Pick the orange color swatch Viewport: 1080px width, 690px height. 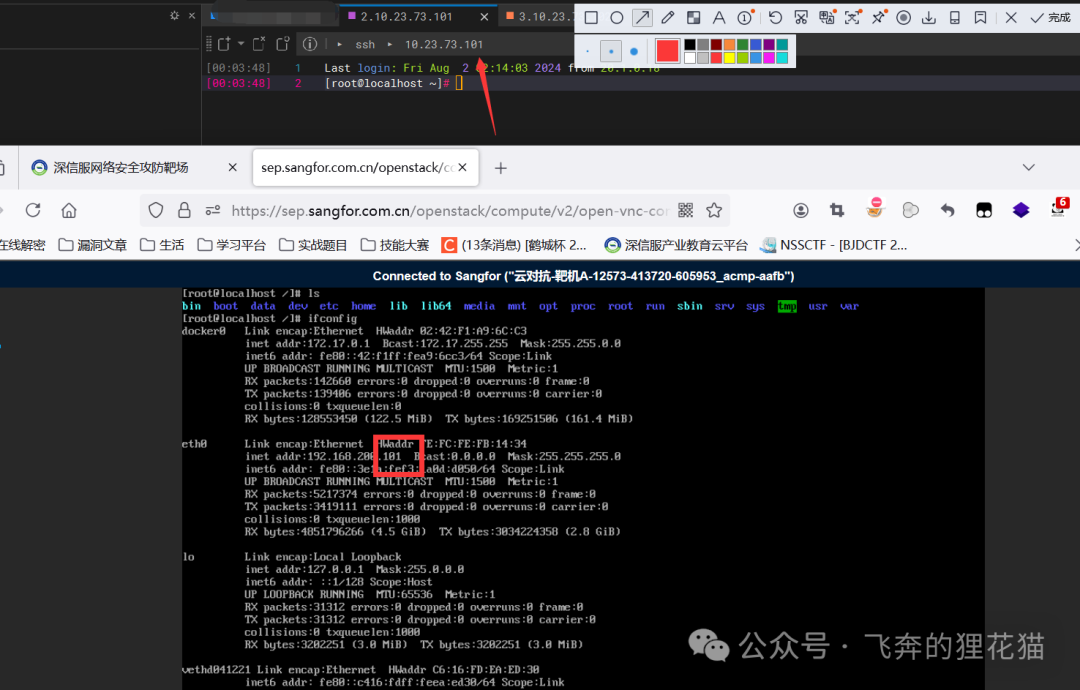[x=729, y=45]
